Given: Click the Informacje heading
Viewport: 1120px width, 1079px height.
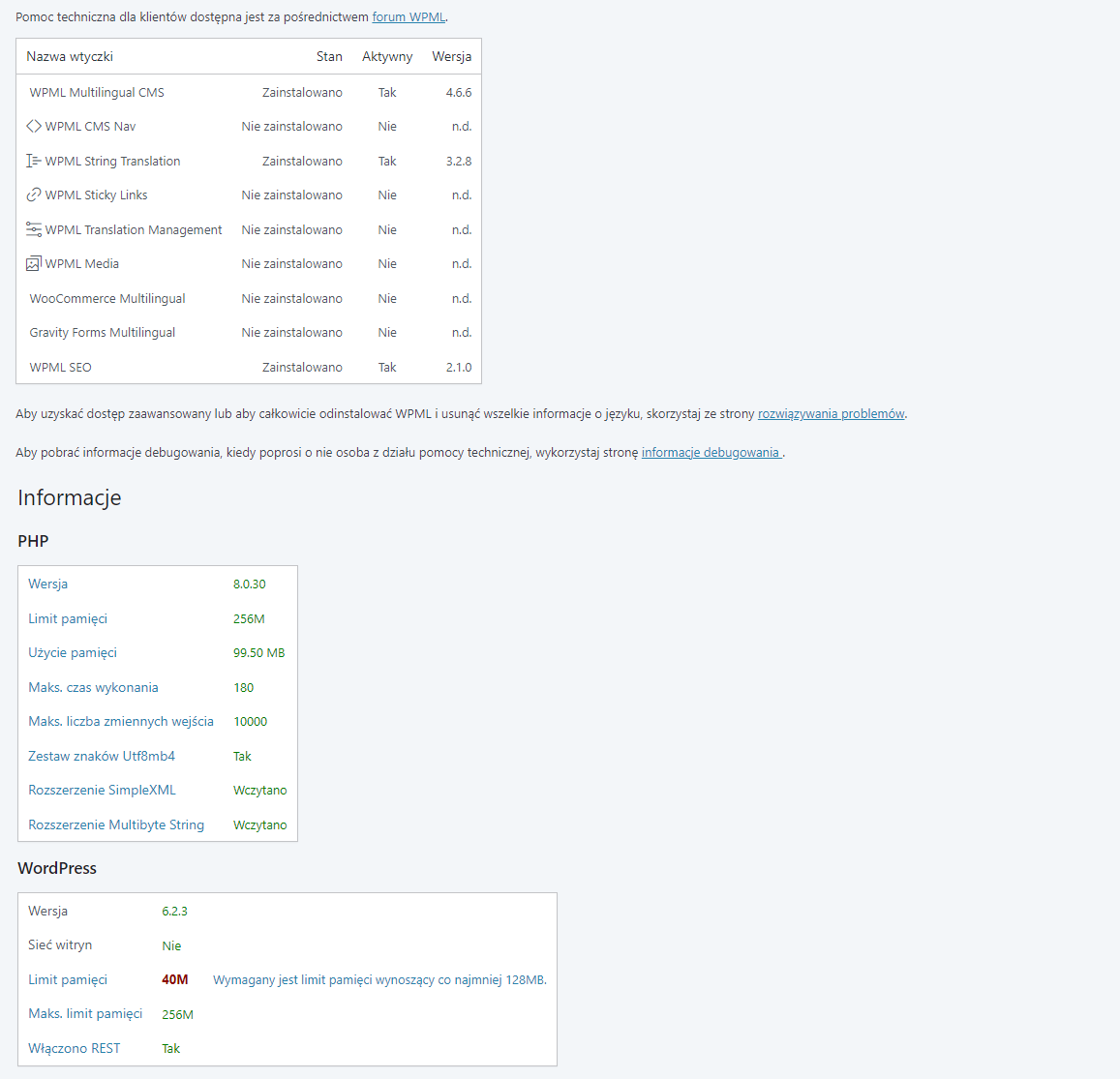Looking at the screenshot, I should tap(70, 497).
